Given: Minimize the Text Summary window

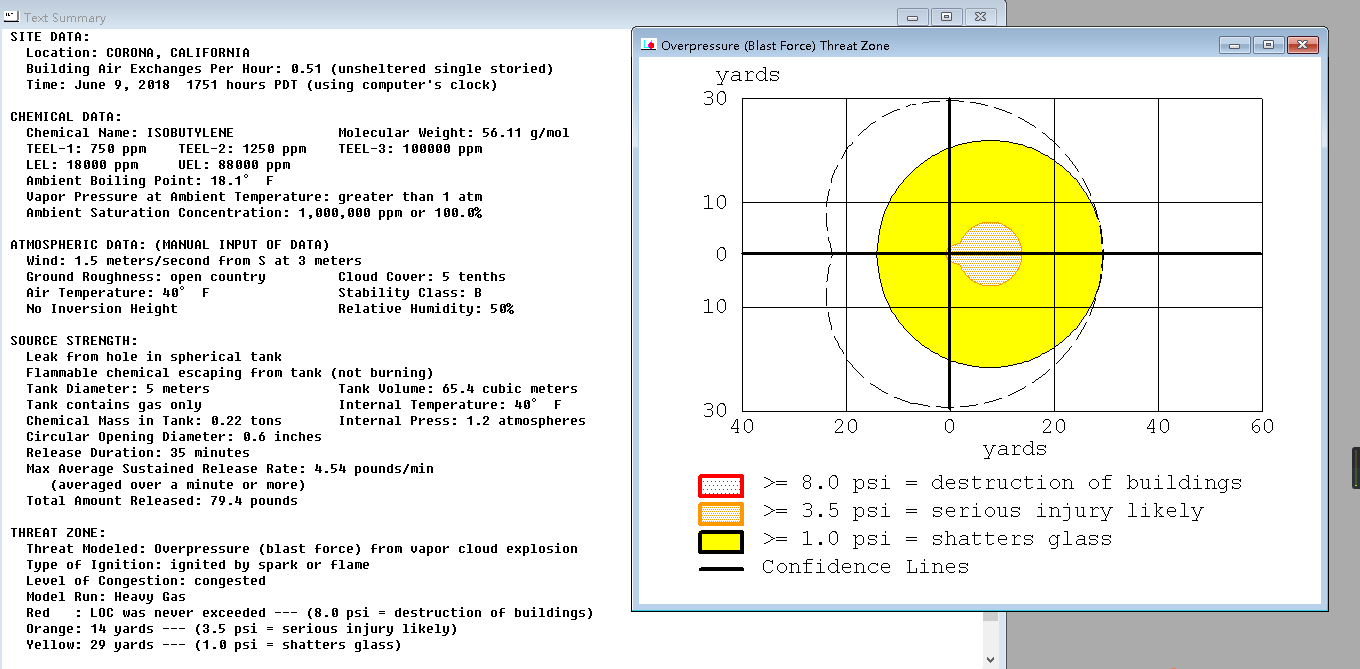Looking at the screenshot, I should (914, 16).
